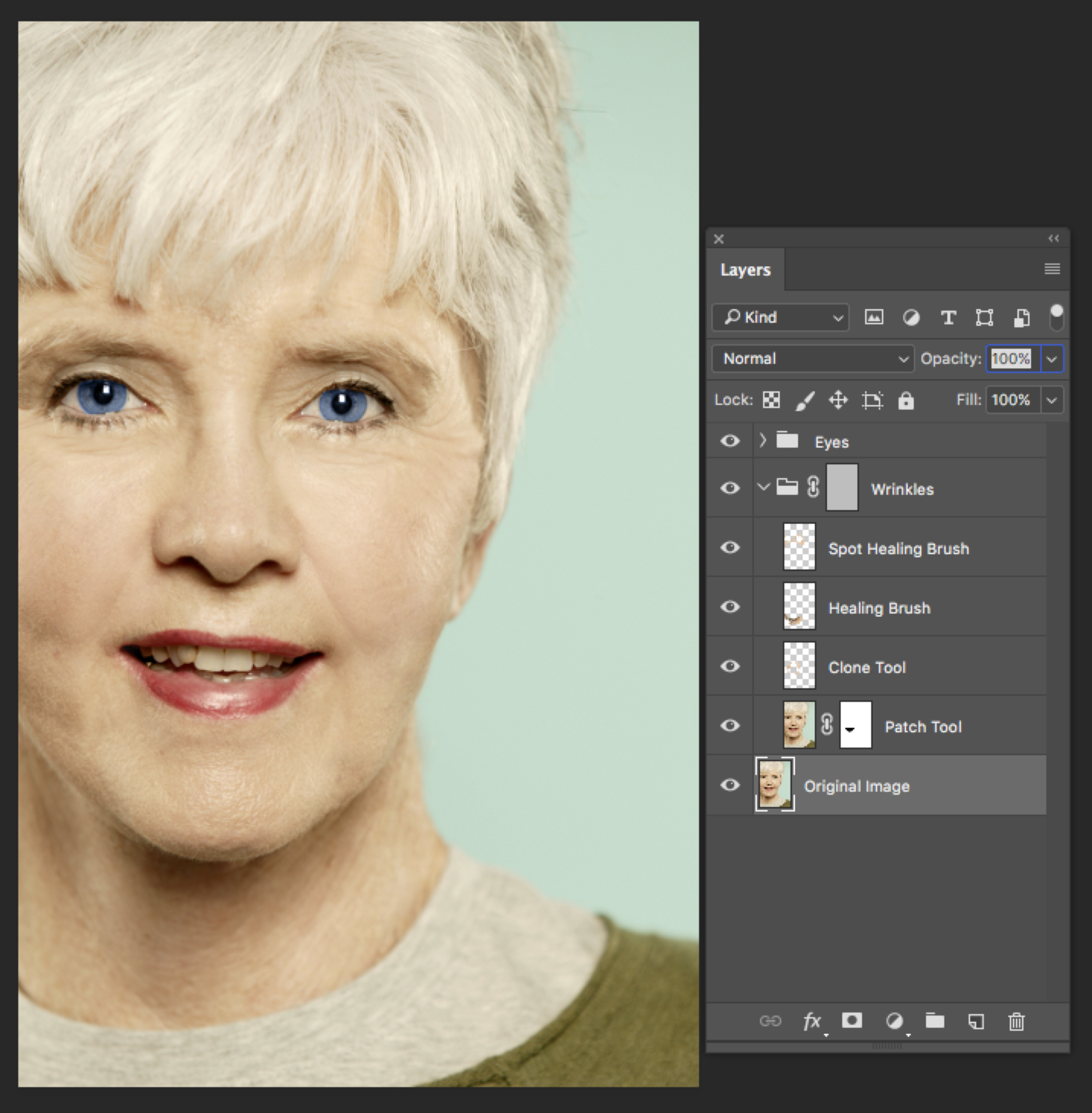Filter layers by smart objects icon
1092x1113 pixels.
tap(1021, 317)
